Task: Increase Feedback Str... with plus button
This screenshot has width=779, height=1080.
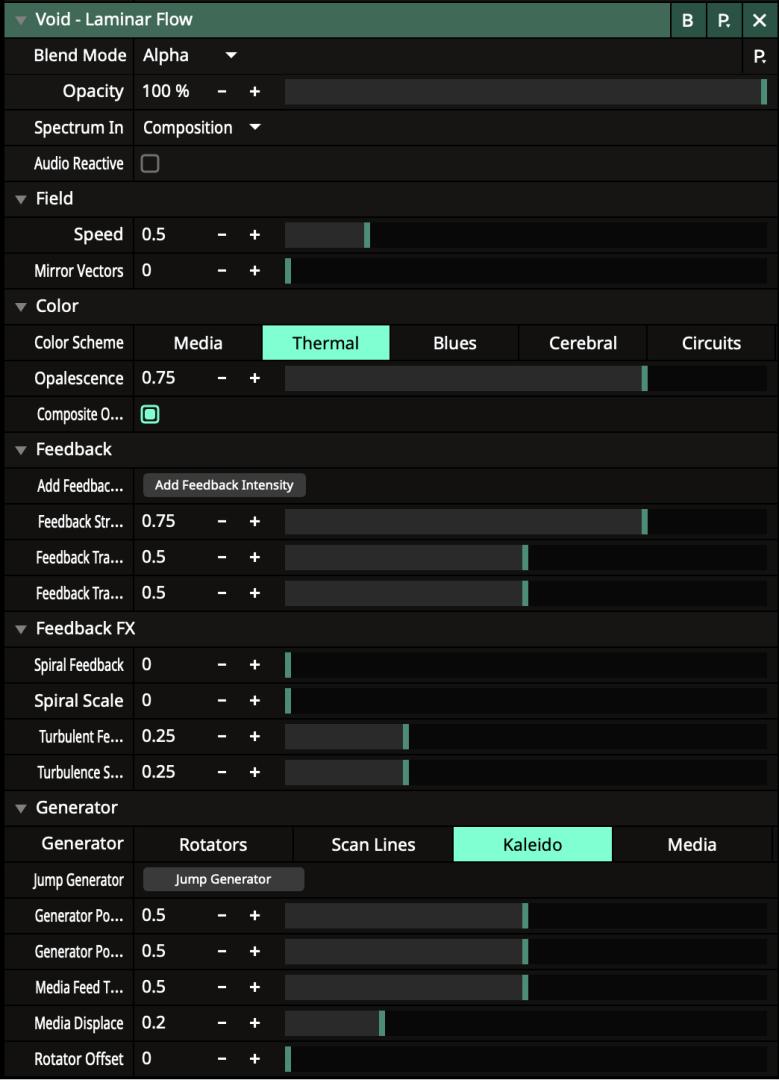Action: tap(255, 521)
